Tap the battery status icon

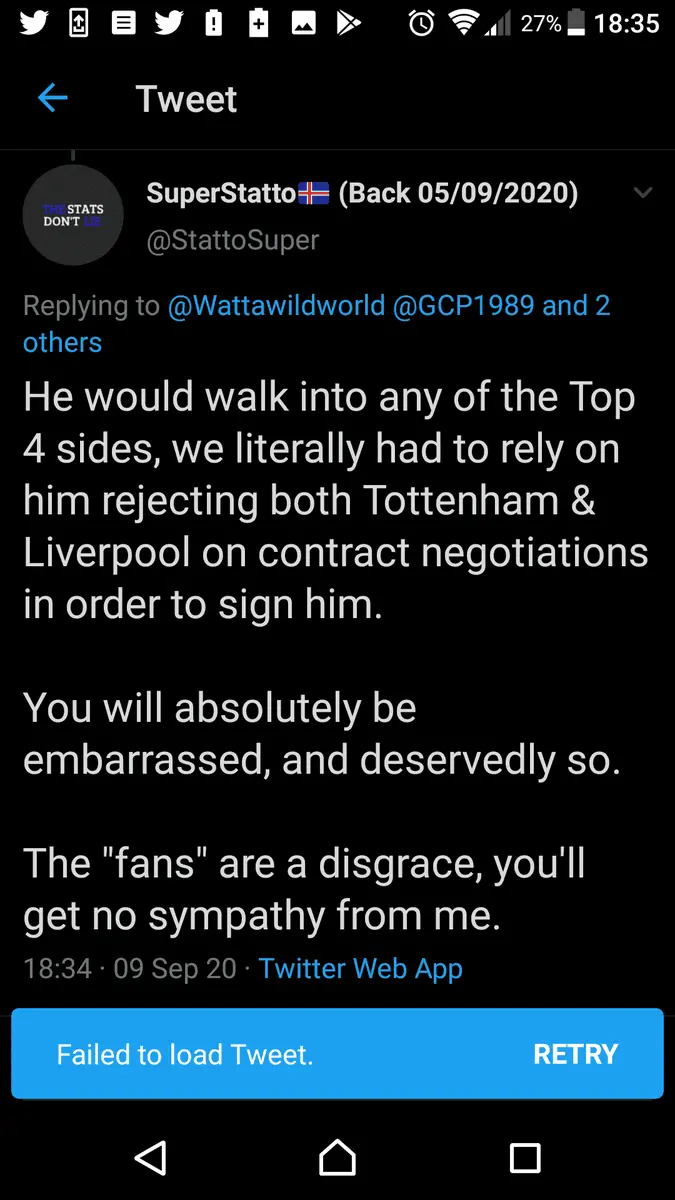pos(576,23)
